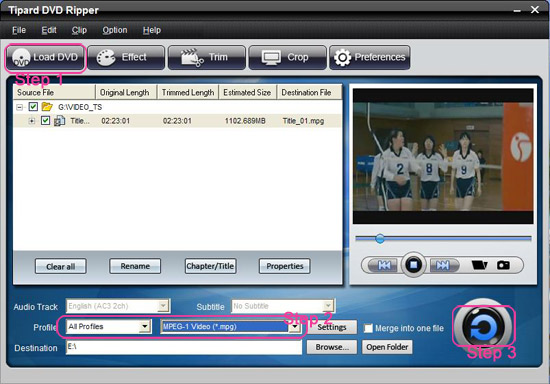This screenshot has height=384, width=550.
Task: Stop playback in the preview player
Action: pos(414,264)
